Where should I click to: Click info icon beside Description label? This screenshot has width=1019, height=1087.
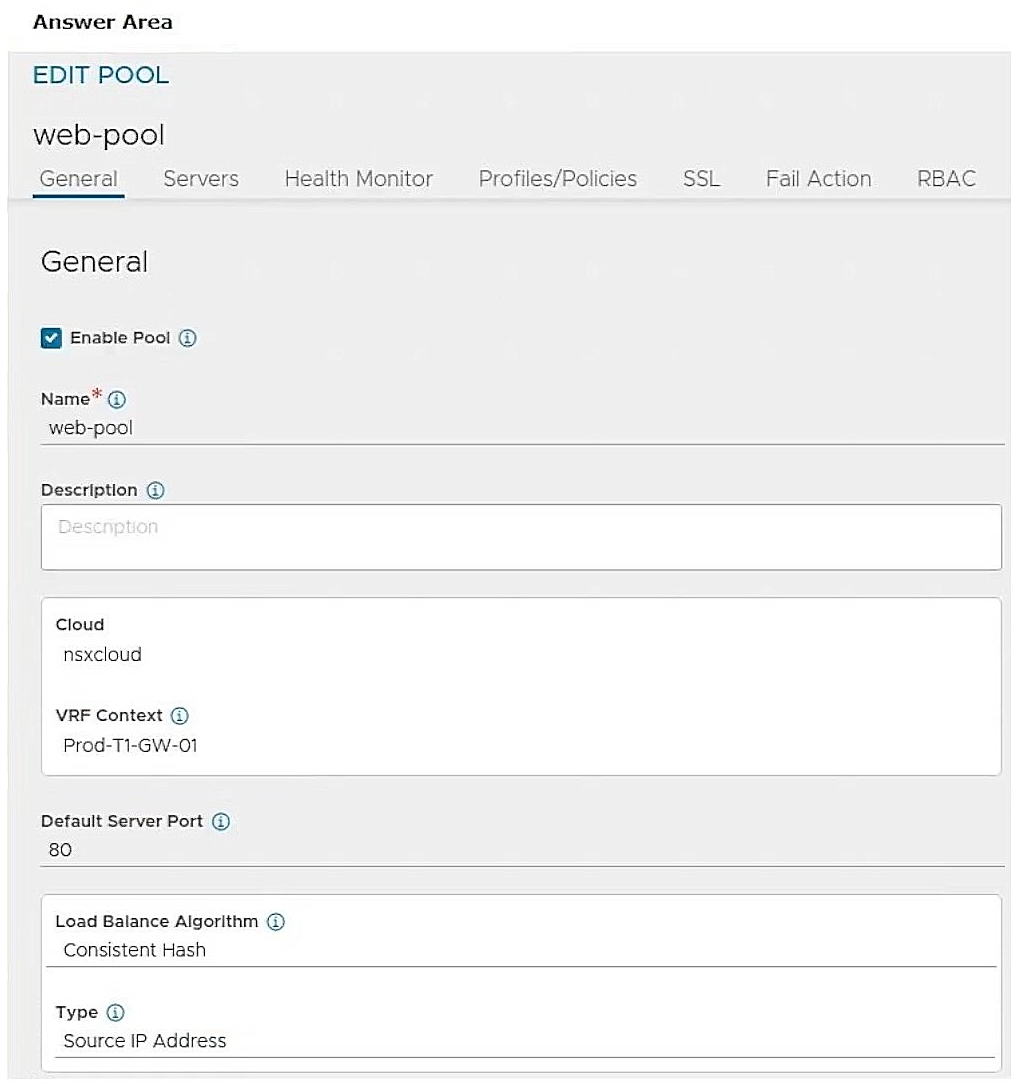(155, 491)
